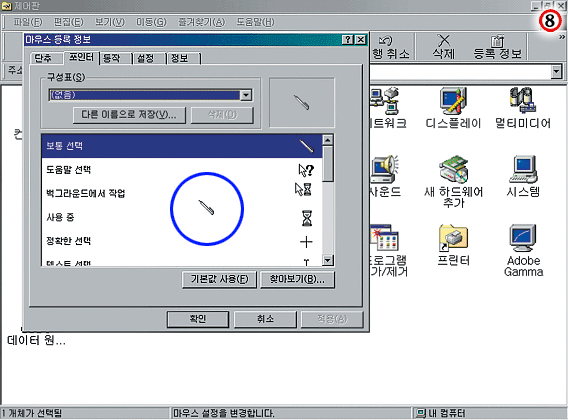Click the 삭제 toolbar icon
The height and width of the screenshot is (420, 568).
pyautogui.click(x=444, y=46)
